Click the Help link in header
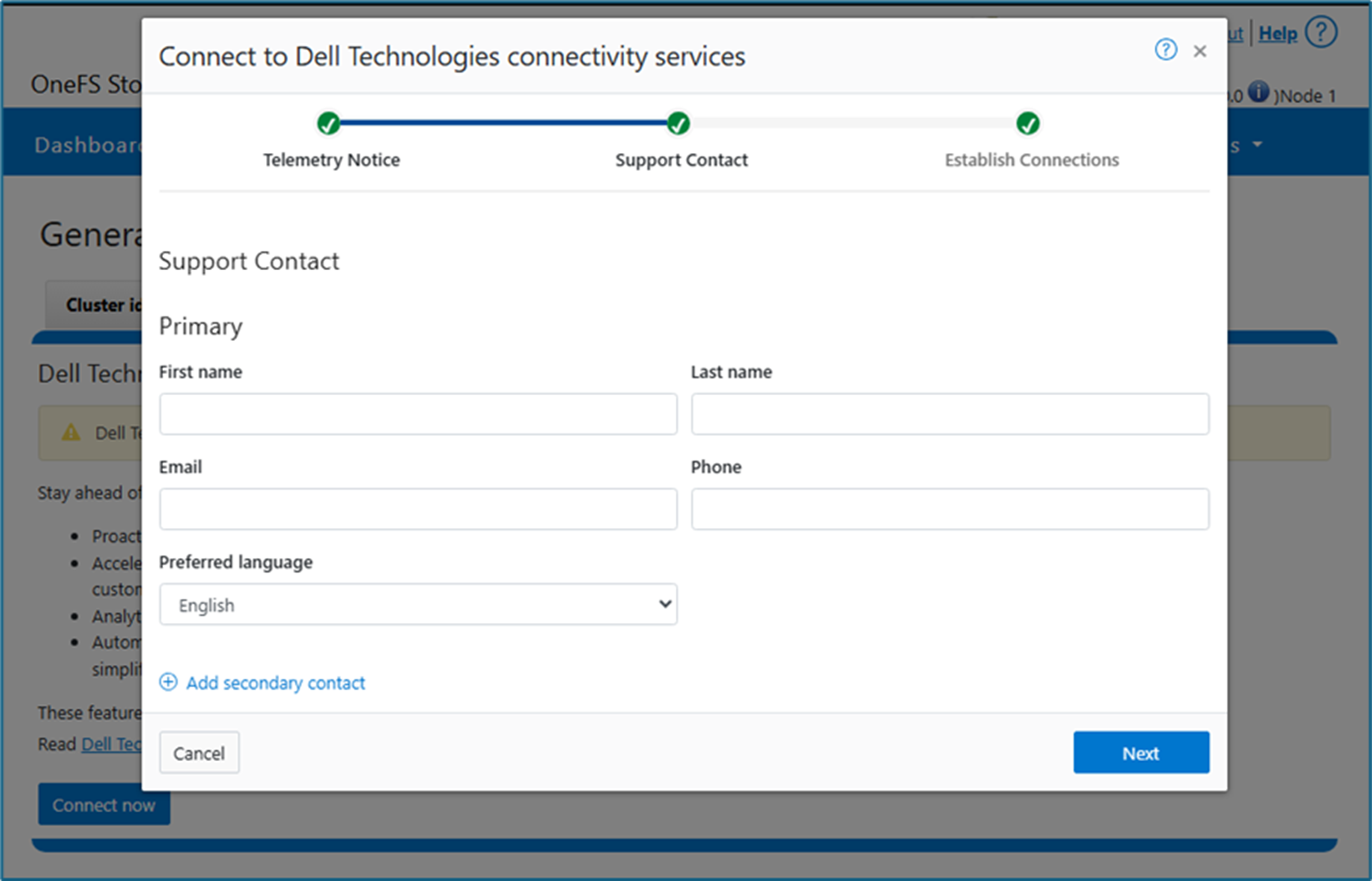 pos(1278,33)
